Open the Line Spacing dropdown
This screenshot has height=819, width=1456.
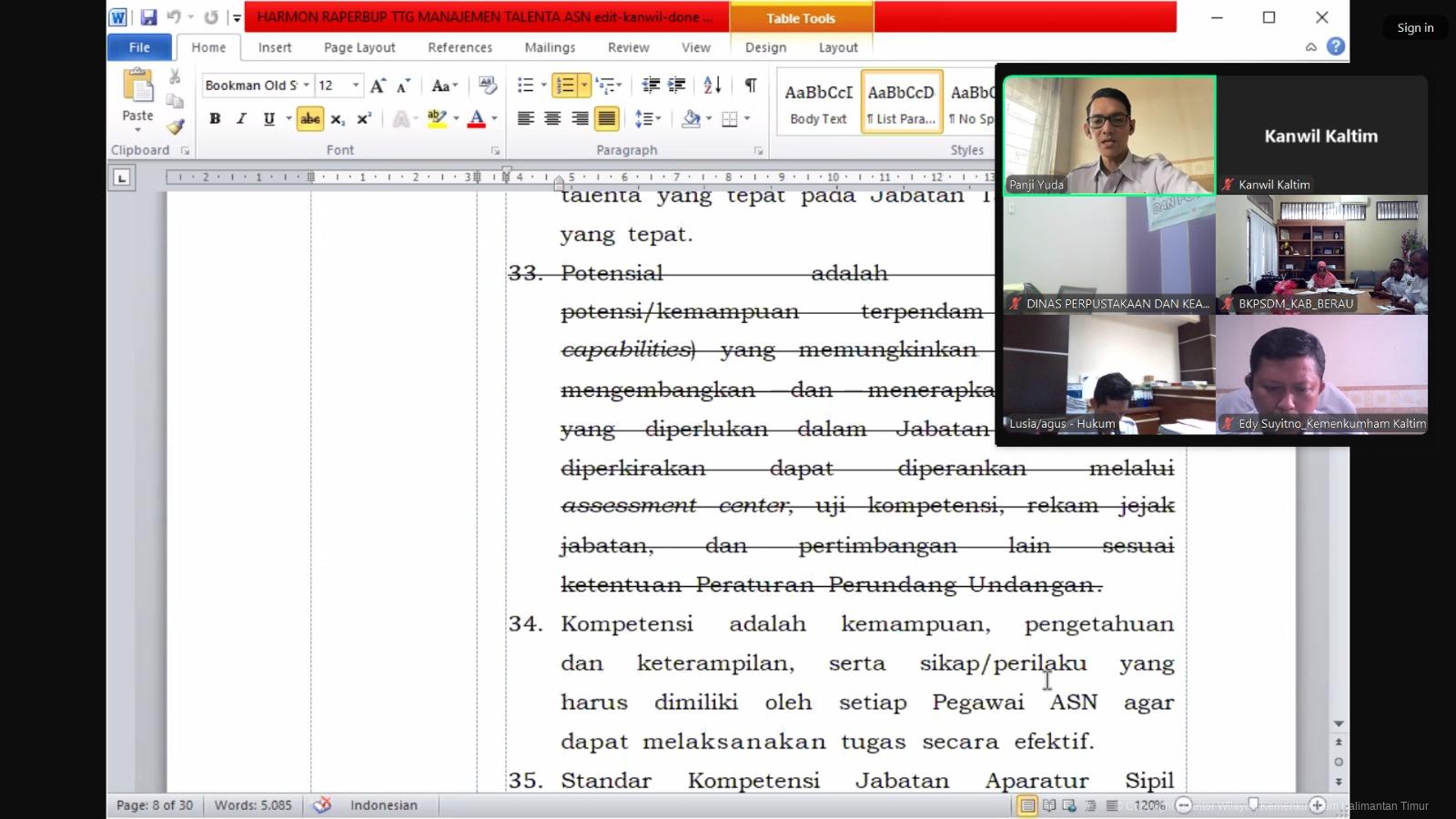(x=648, y=118)
